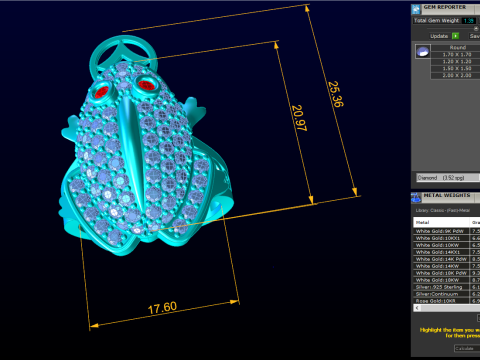This screenshot has height=360, width=480.
Task: Select the 20.97 dimension label
Action: 299,118
